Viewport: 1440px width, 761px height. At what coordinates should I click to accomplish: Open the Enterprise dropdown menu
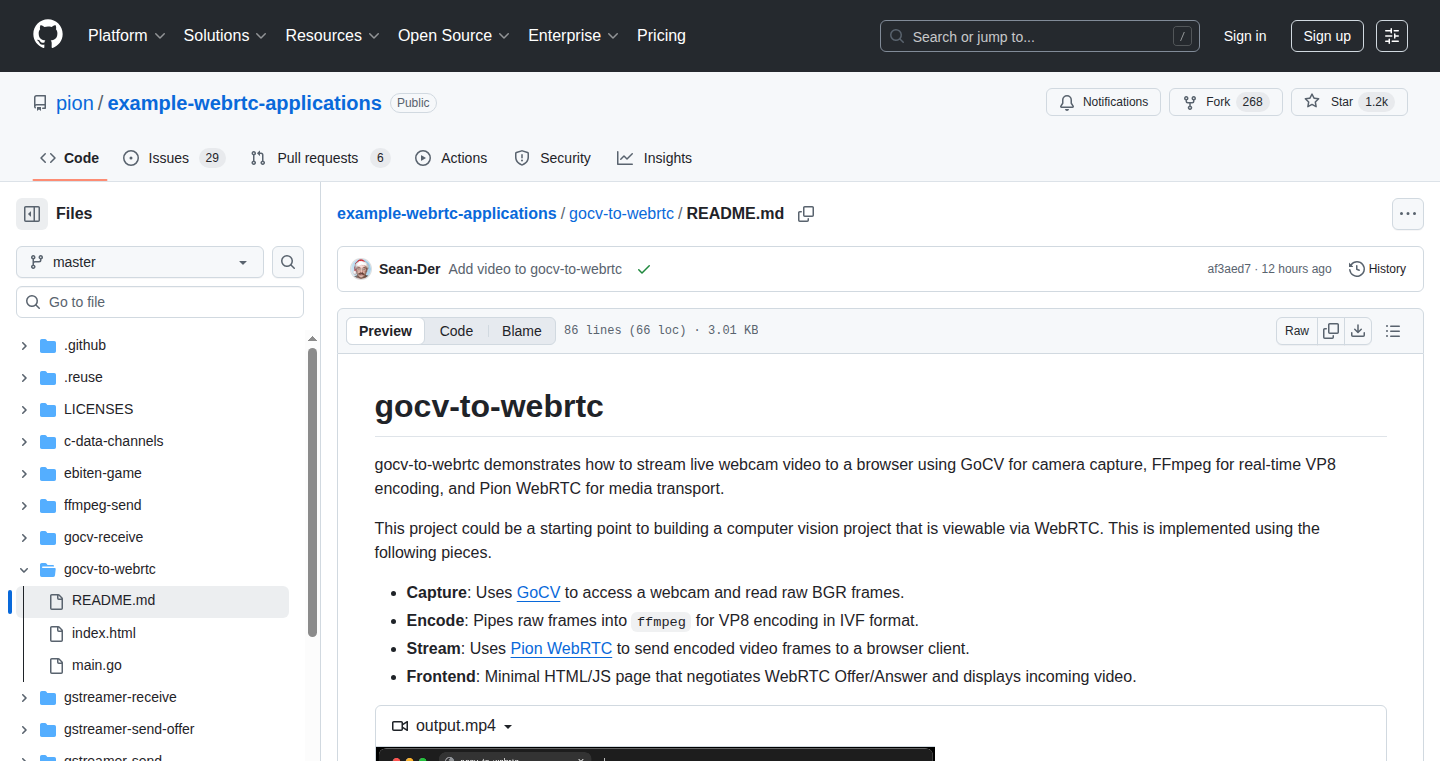click(574, 35)
